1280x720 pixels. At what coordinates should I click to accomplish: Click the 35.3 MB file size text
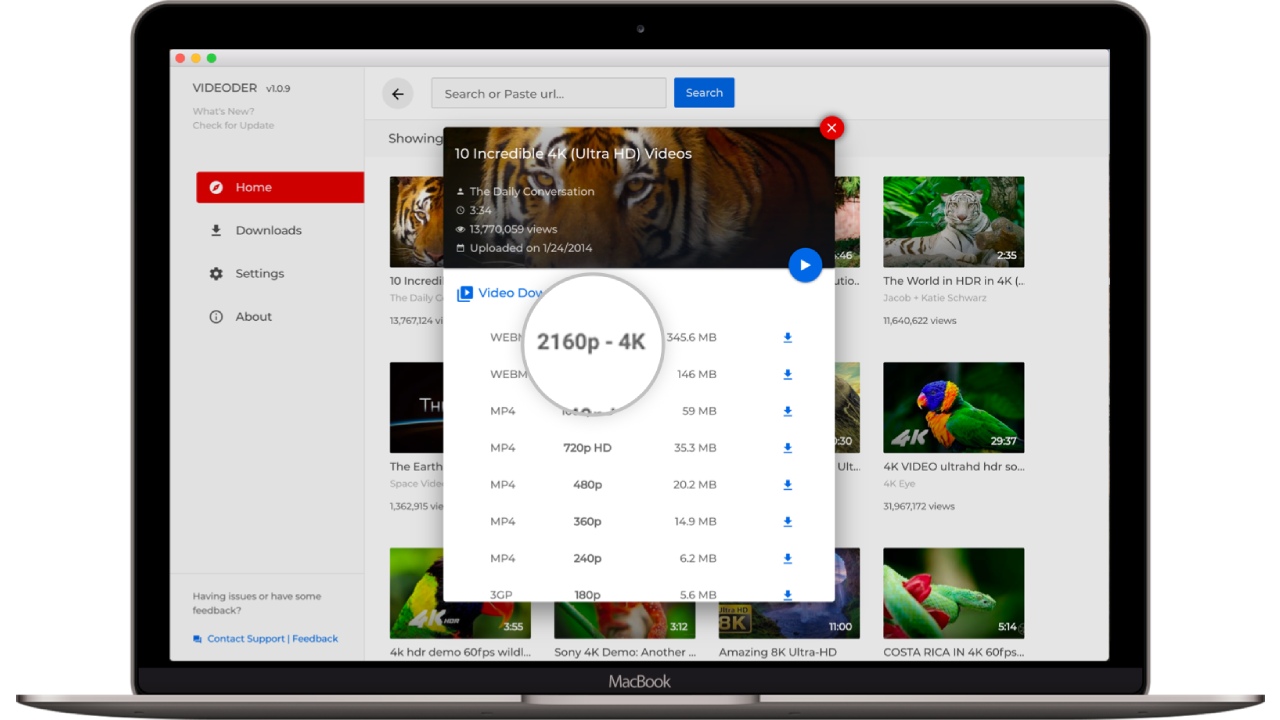point(695,448)
